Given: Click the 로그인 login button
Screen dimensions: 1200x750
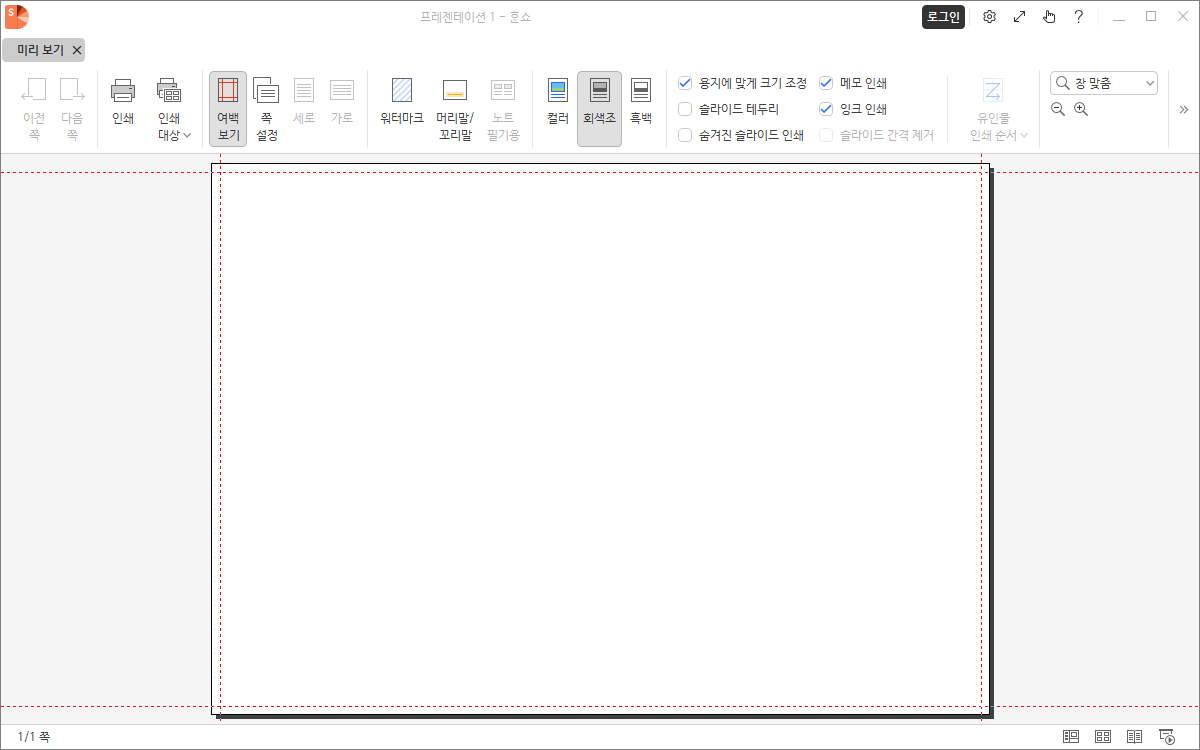Looking at the screenshot, I should click(943, 17).
